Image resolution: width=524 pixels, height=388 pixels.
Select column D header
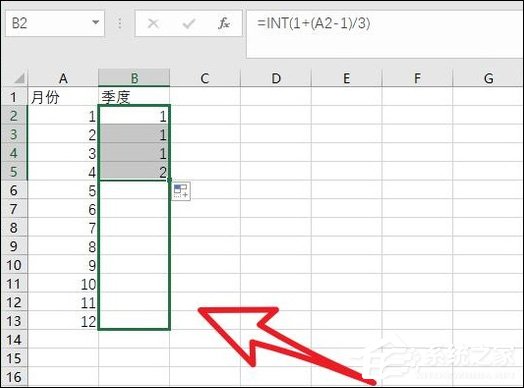coord(276,78)
